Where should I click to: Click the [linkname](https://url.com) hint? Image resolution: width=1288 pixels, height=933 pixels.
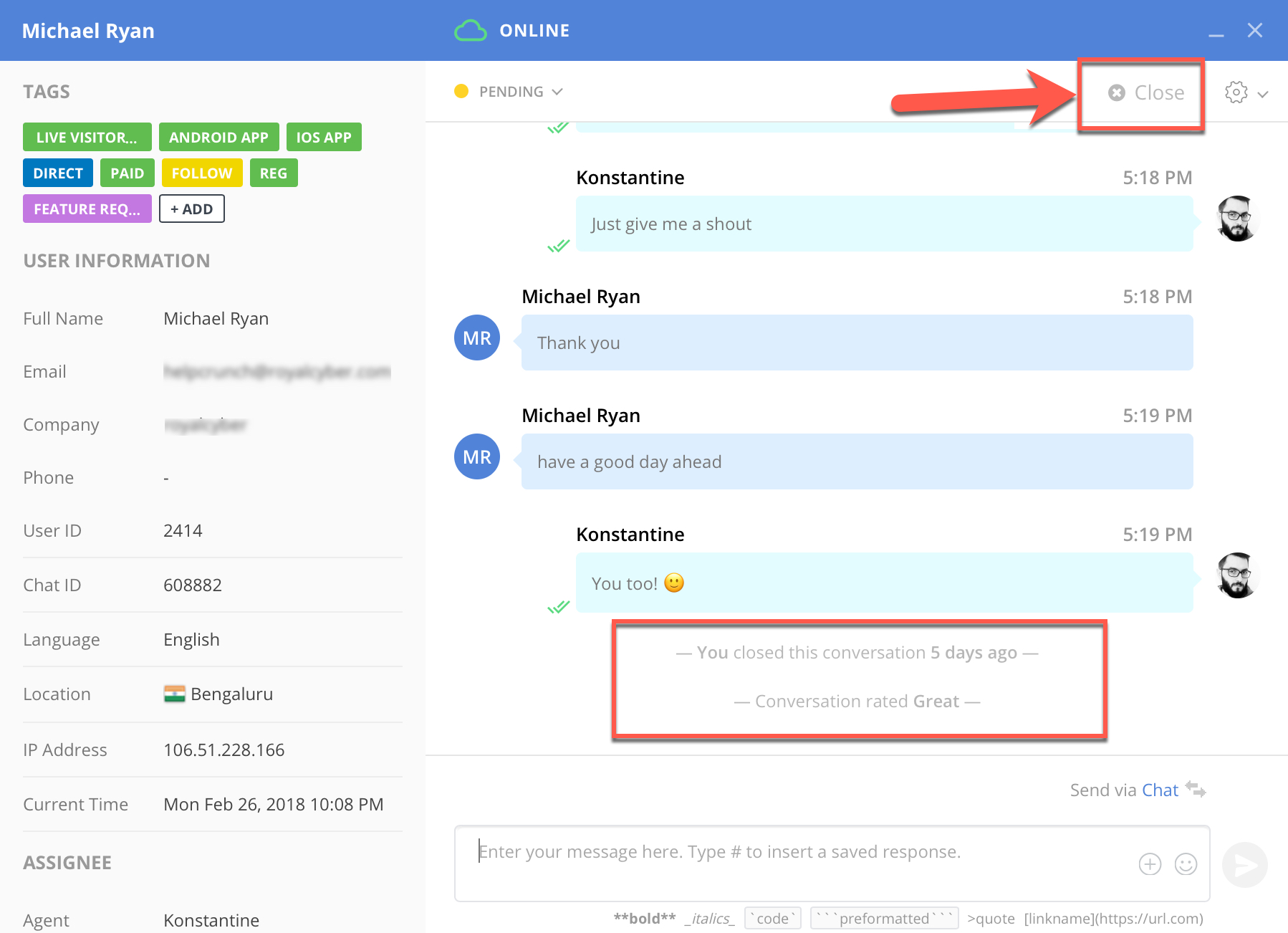(x=1114, y=919)
